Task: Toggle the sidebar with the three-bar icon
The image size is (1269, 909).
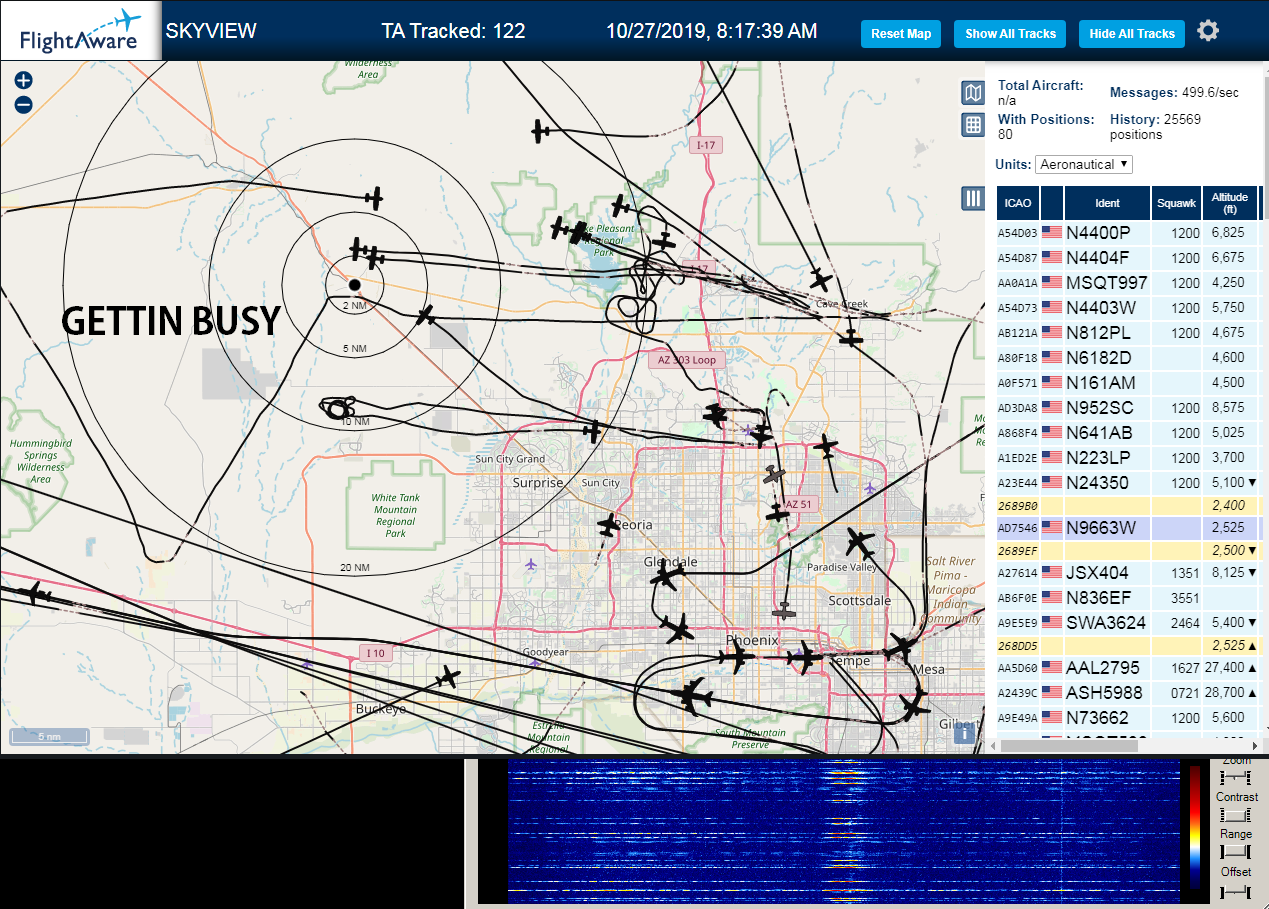Action: click(973, 198)
